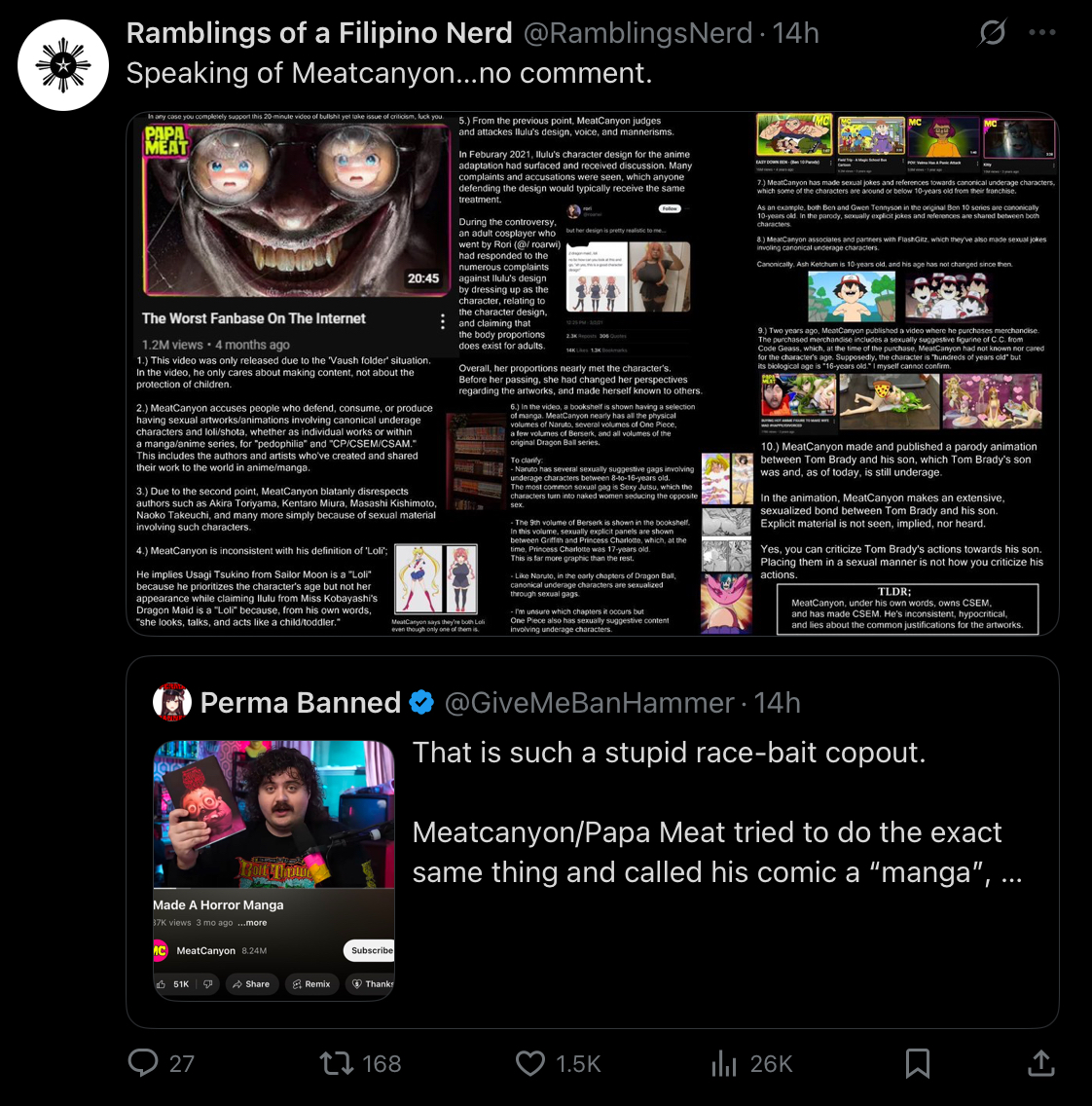Open Perma Banned profile avatar
This screenshot has width=1092, height=1106.
coord(172,702)
